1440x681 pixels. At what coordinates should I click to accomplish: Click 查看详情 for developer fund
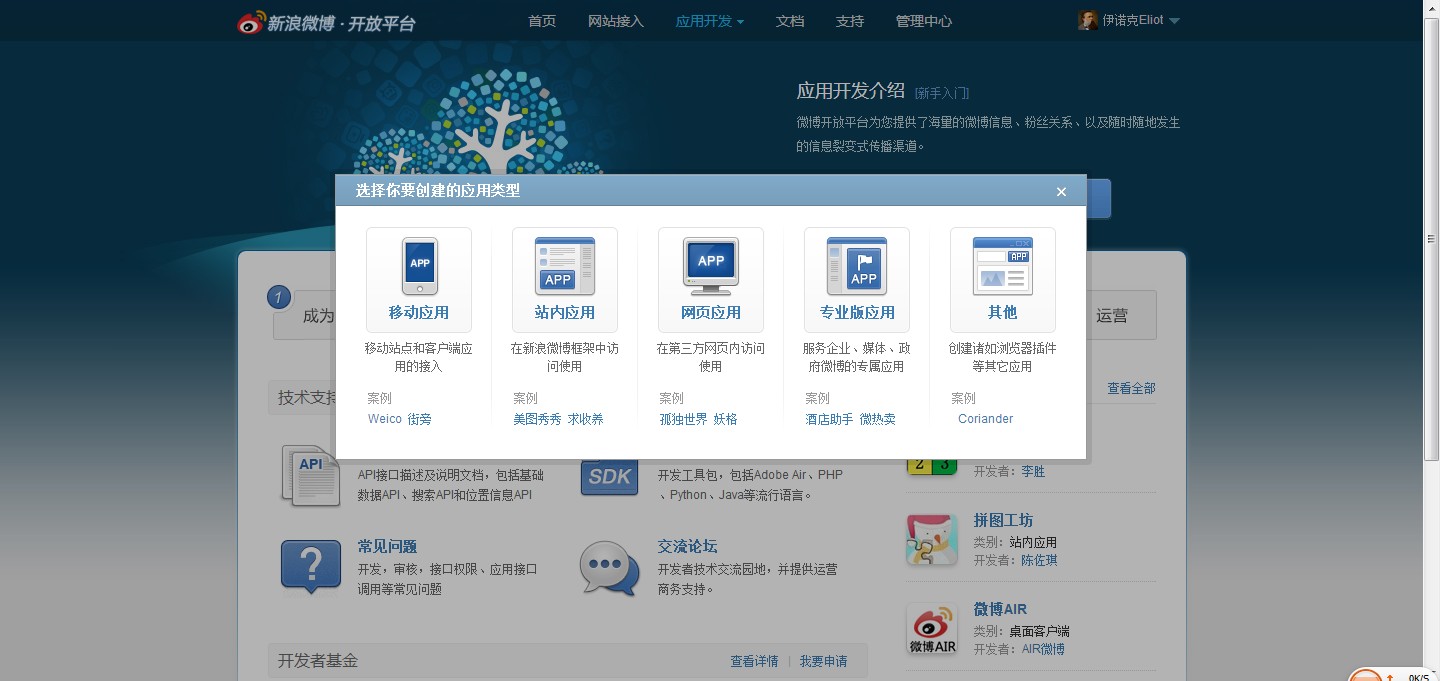tap(754, 661)
